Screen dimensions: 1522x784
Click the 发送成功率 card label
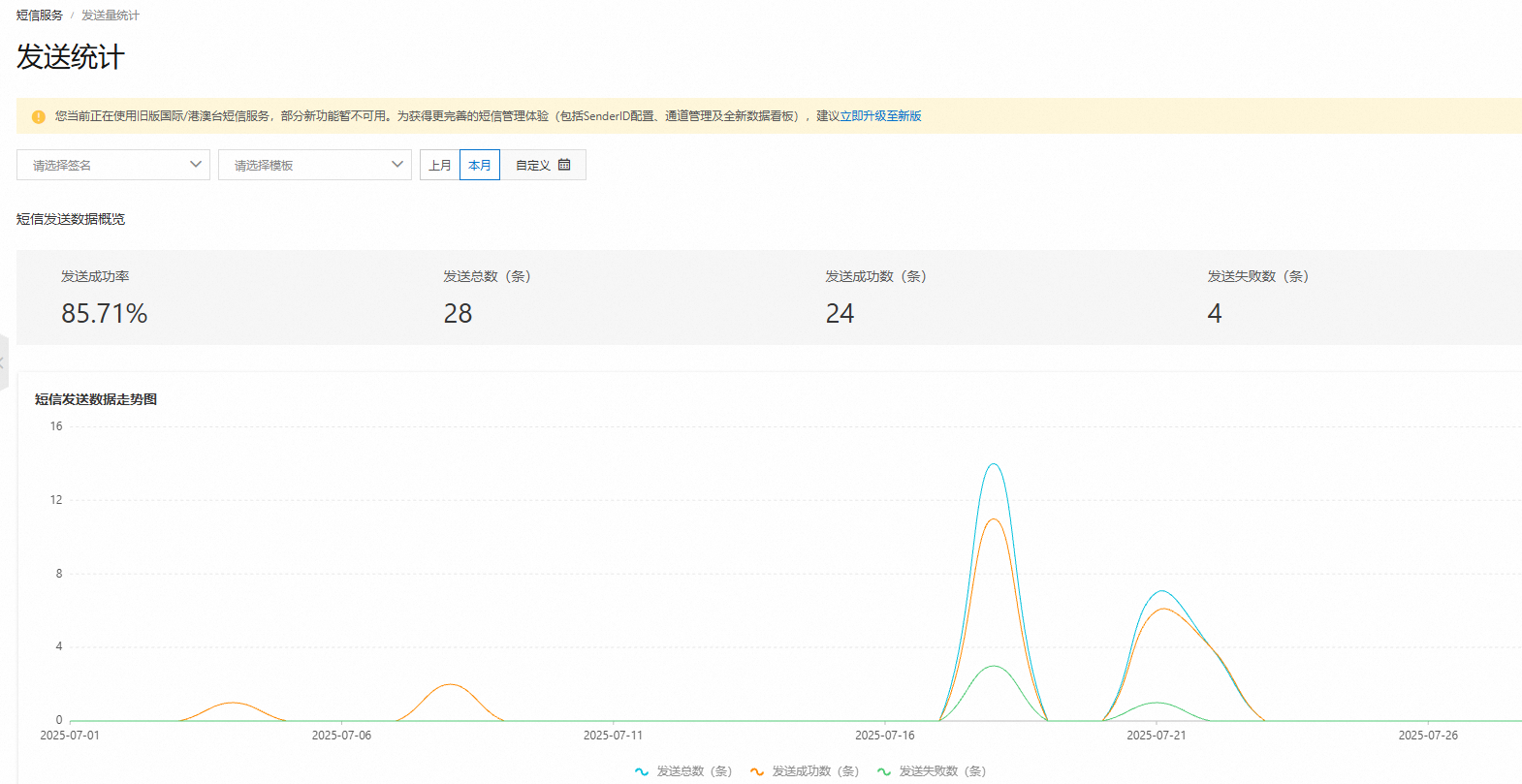pos(95,276)
